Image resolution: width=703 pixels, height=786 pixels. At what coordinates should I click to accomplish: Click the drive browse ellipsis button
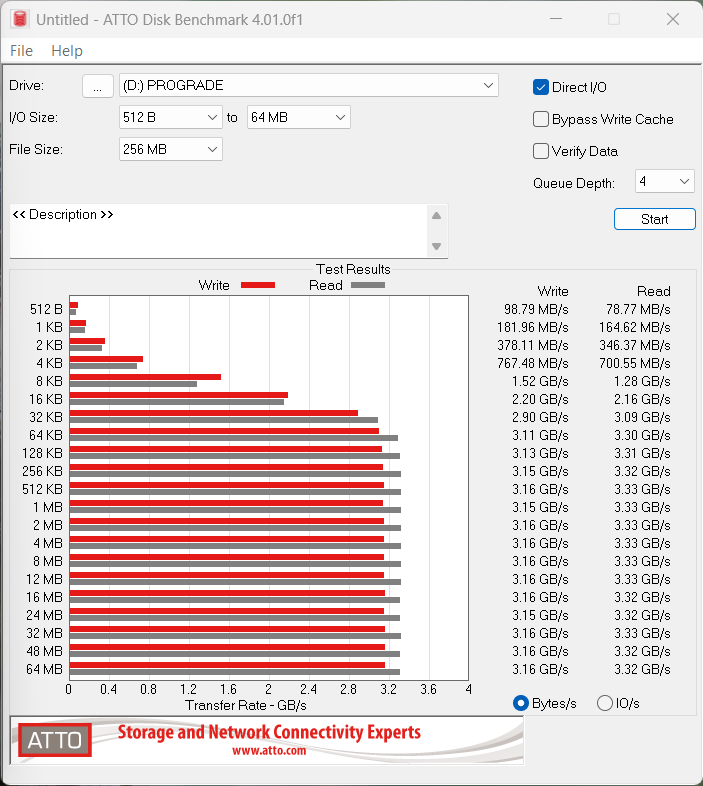97,86
